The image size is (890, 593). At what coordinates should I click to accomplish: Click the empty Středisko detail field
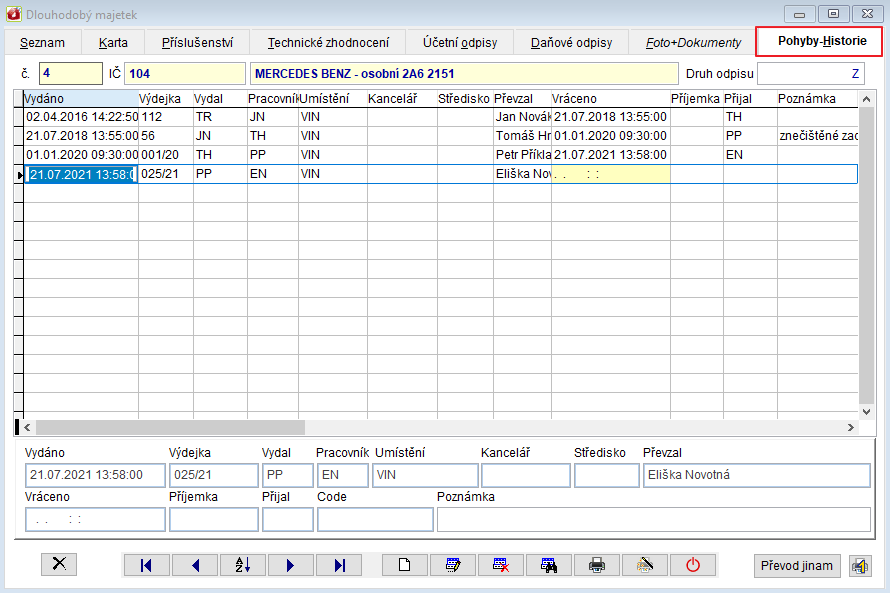607,475
